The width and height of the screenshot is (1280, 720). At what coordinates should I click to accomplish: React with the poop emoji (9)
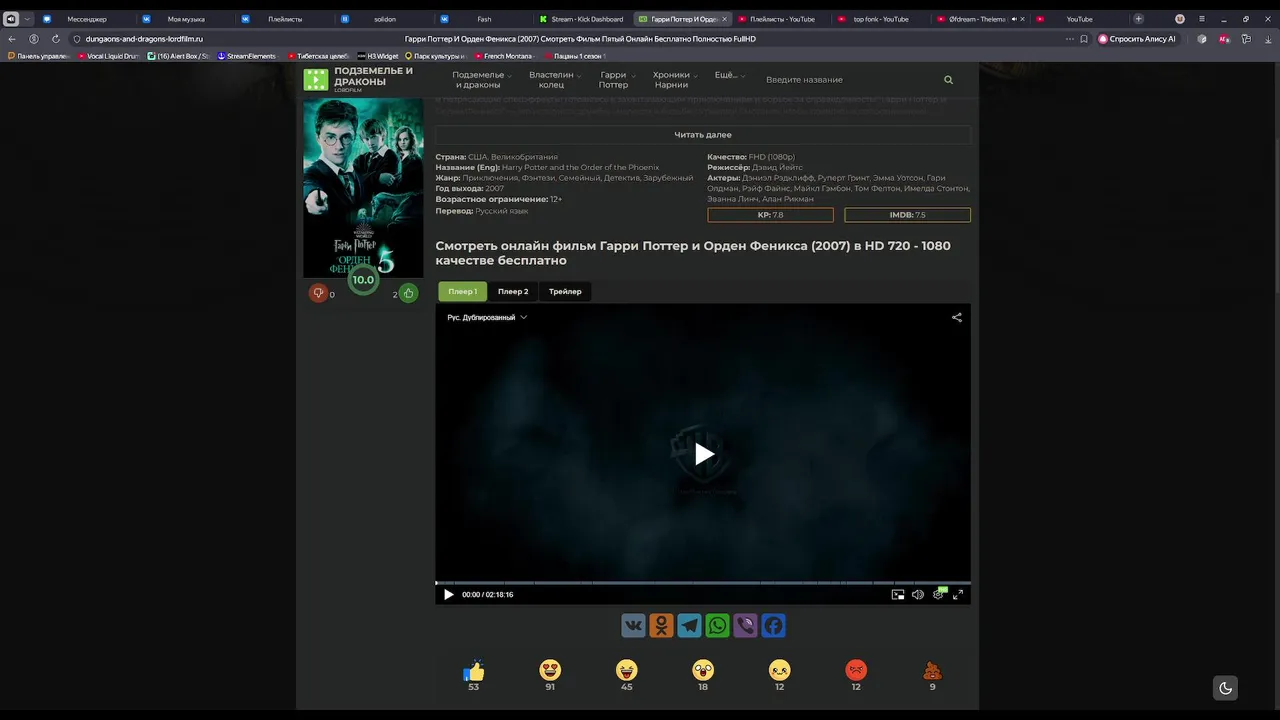coord(933,670)
